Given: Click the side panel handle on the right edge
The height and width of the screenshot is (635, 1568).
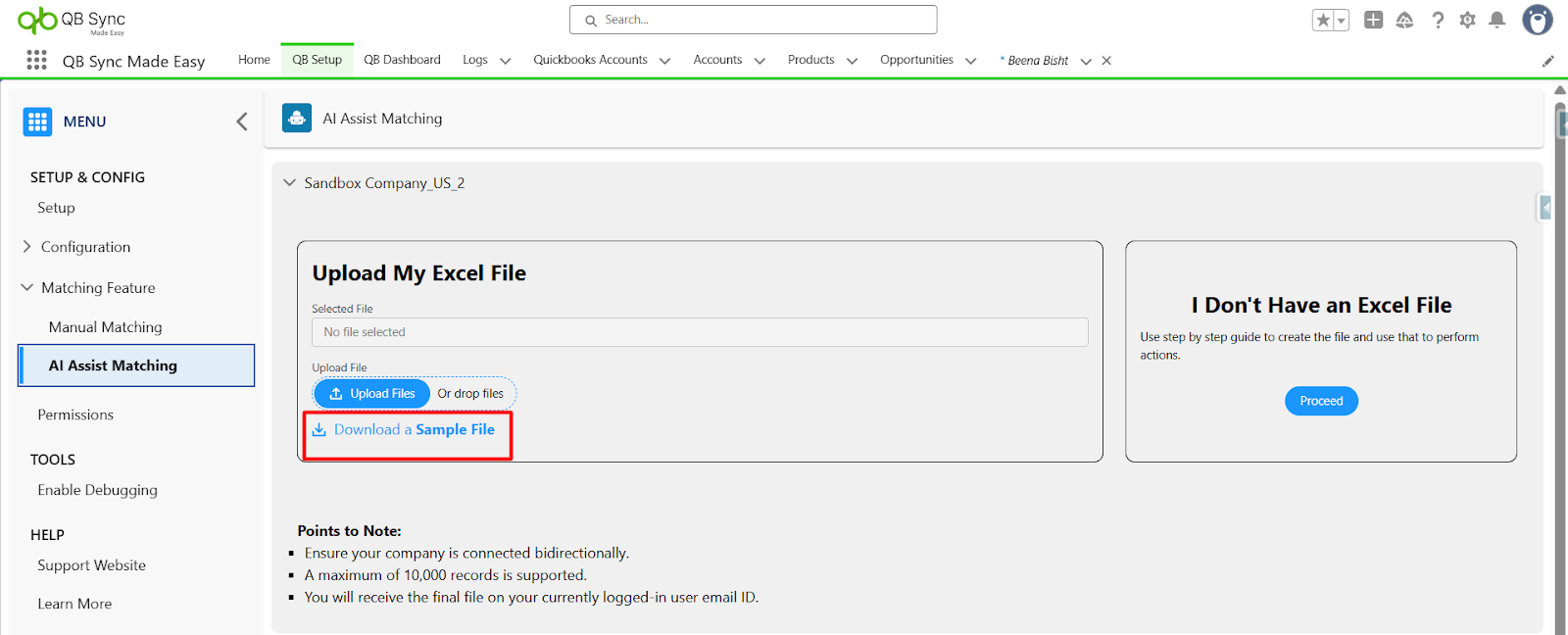Looking at the screenshot, I should (x=1544, y=208).
